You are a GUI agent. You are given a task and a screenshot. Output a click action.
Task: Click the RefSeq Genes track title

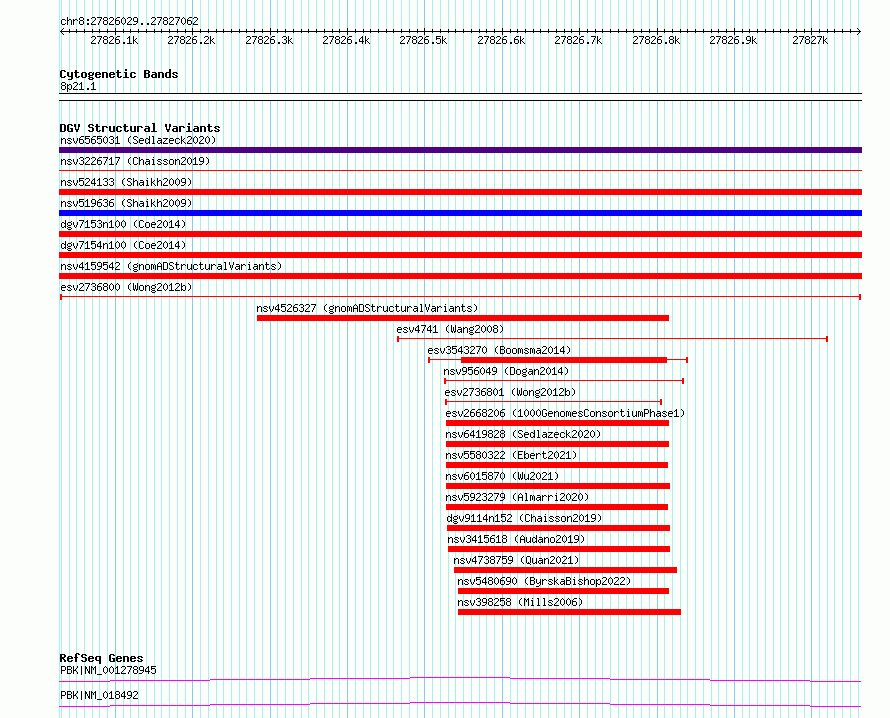pos(101,658)
